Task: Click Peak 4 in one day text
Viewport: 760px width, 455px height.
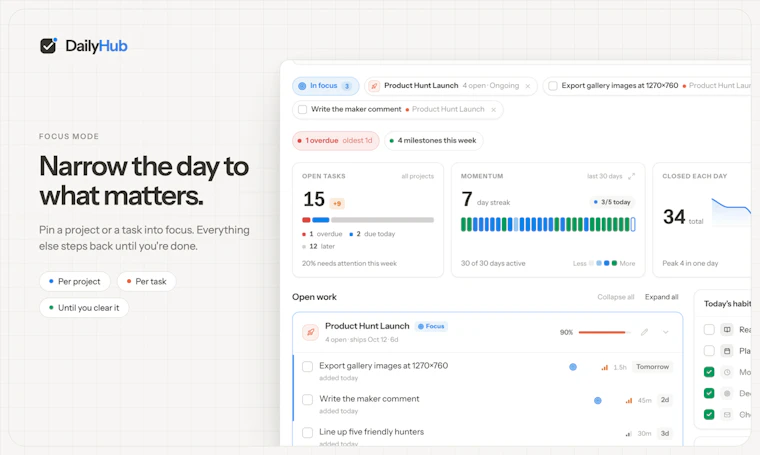Action: click(x=690, y=264)
